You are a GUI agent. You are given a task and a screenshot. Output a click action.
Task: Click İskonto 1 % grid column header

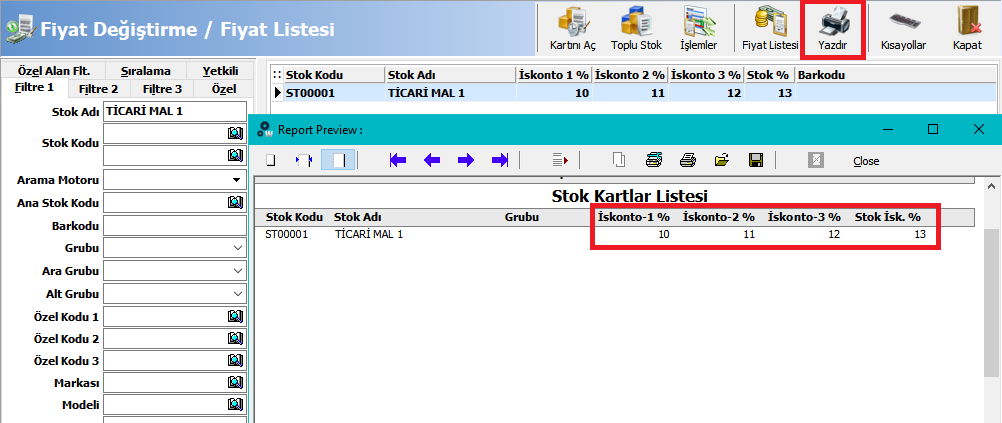(x=553, y=75)
